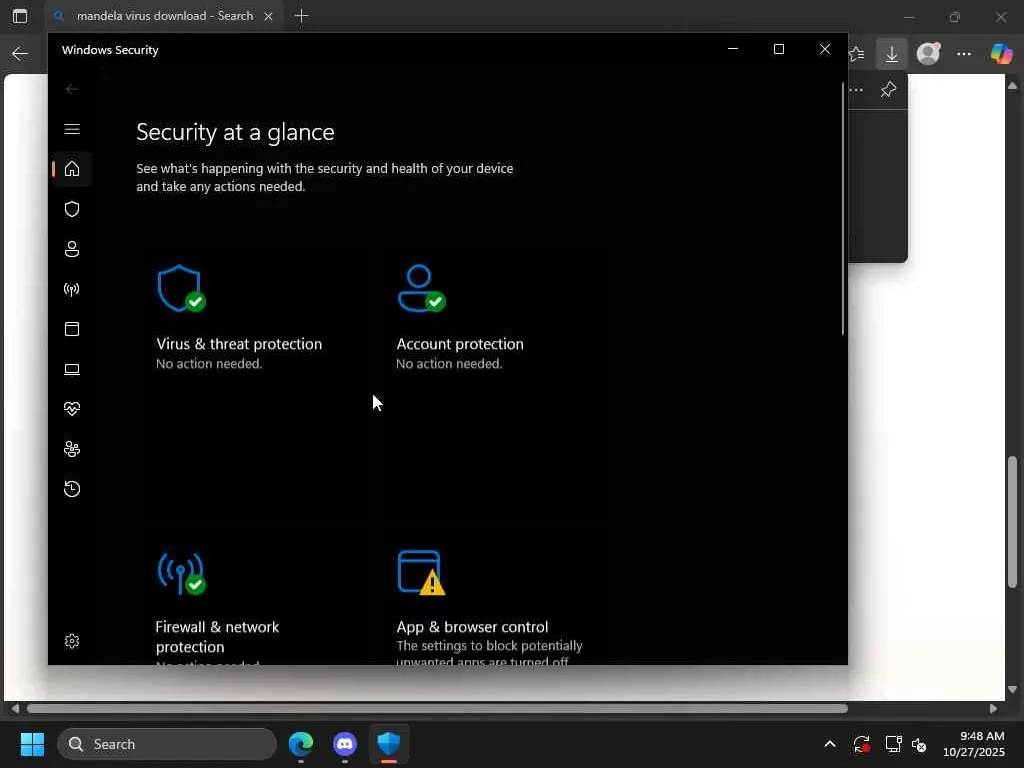Open Firewall & network antenna icon in sidebar
This screenshot has width=1024, height=768.
pyautogui.click(x=72, y=289)
